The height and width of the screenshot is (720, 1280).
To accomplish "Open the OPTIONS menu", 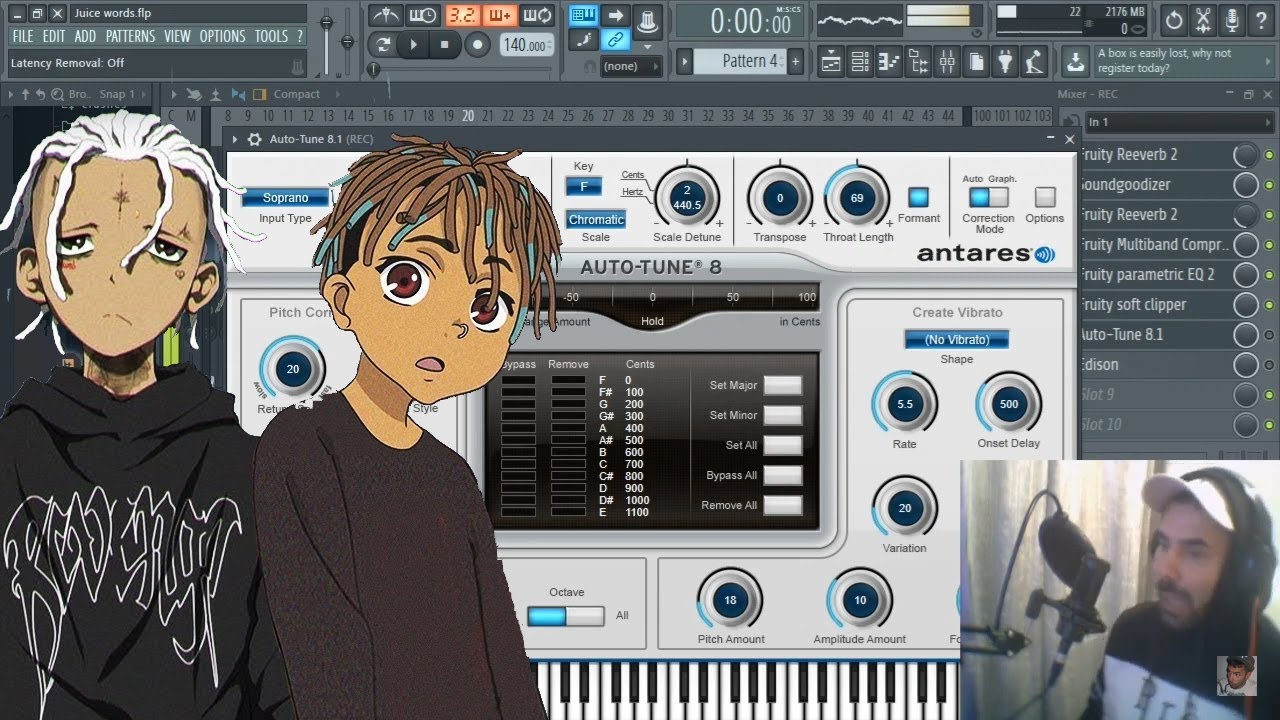I will click(x=222, y=36).
